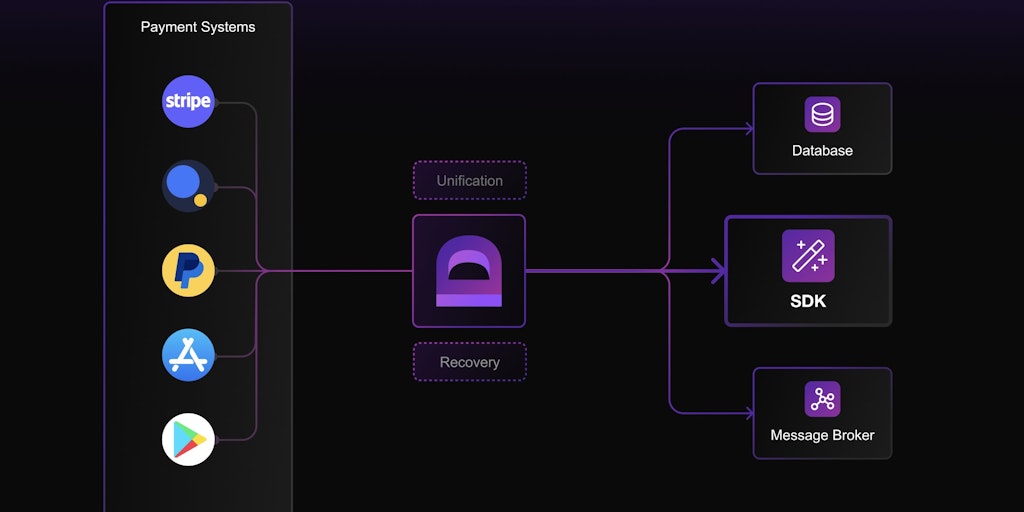Click the PayPal logo icon
The image size is (1024, 512).
coord(188,270)
